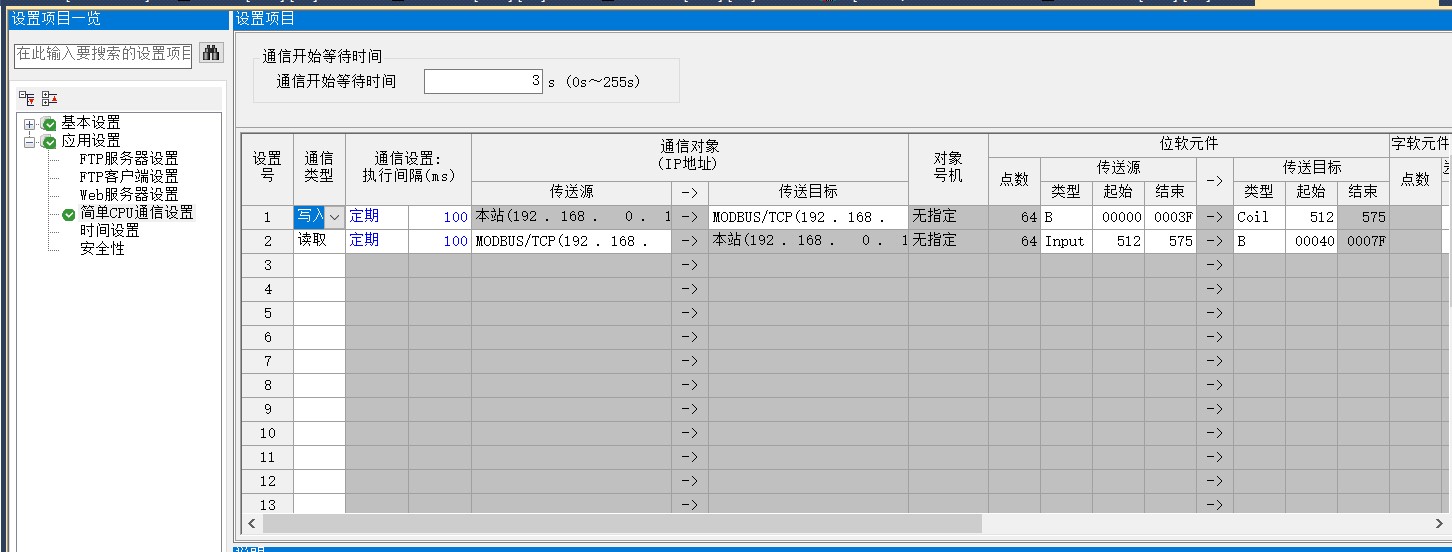Click the green check icon beside 基本设置
Image resolution: width=1452 pixels, height=552 pixels.
[x=49, y=124]
